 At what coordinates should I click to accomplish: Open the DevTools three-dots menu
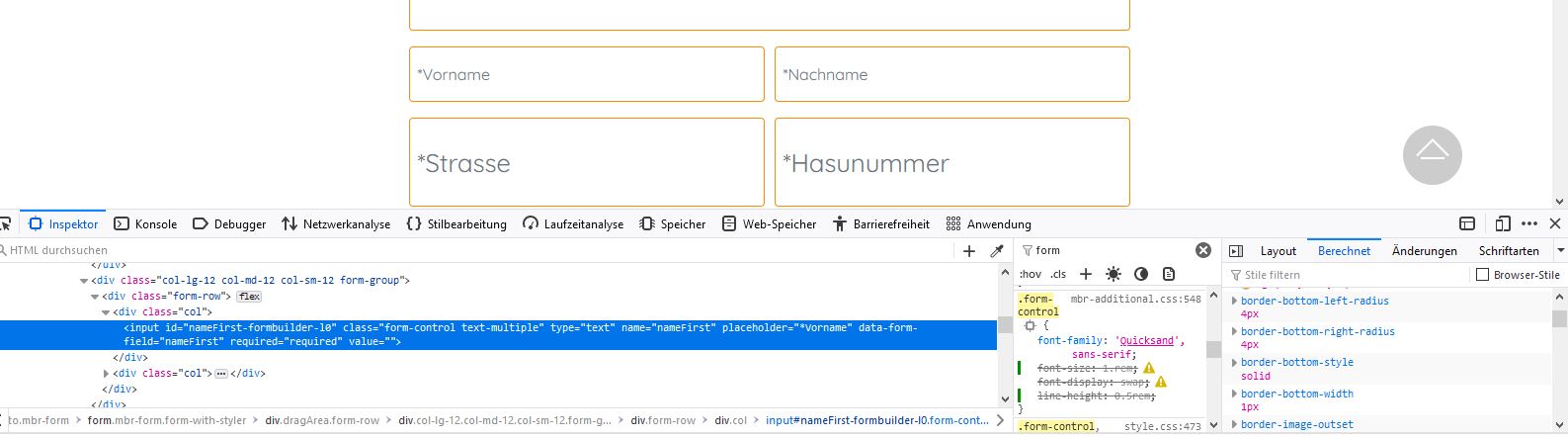pos(1529,224)
